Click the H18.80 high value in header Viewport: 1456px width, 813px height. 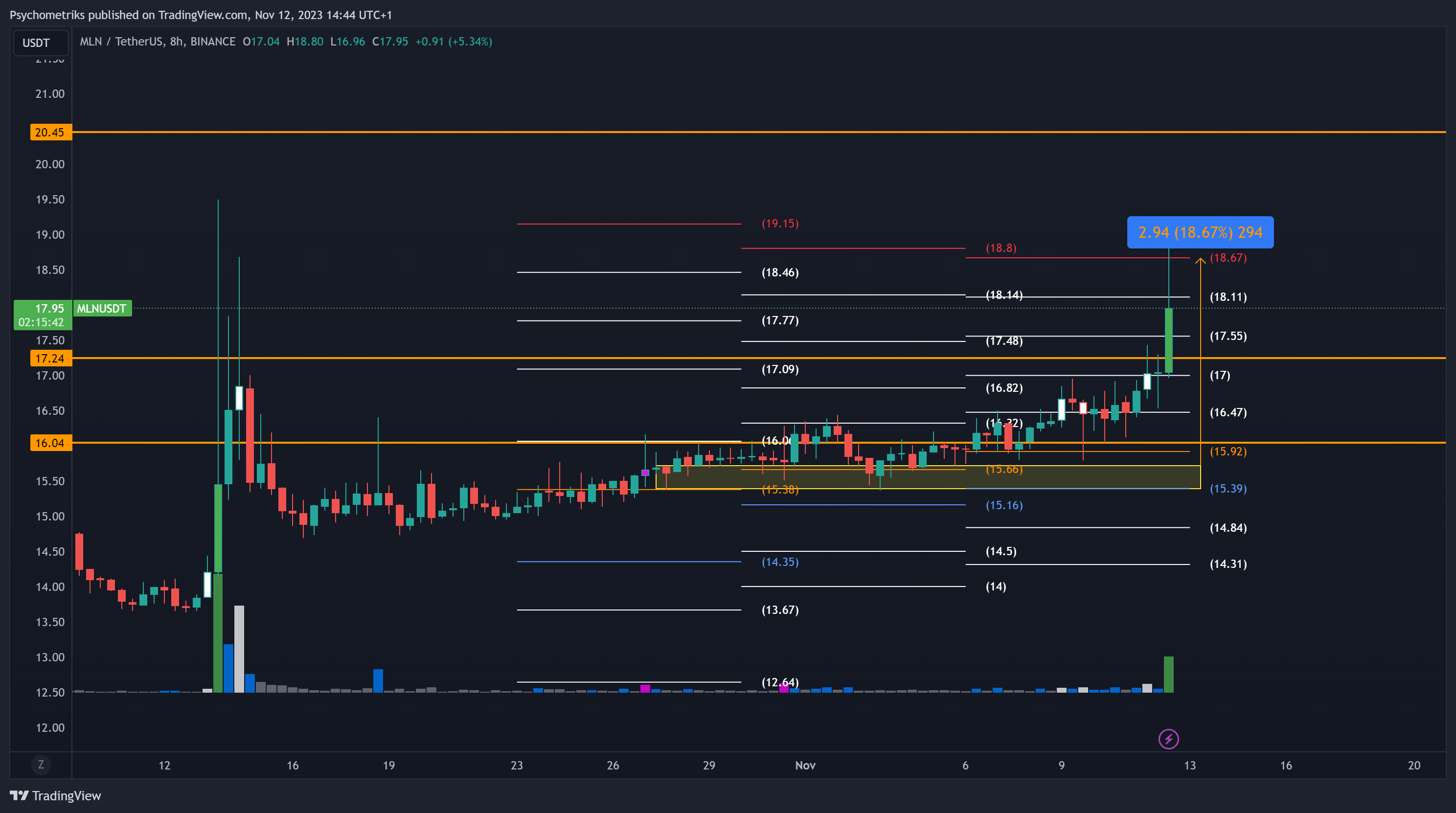pyautogui.click(x=305, y=41)
